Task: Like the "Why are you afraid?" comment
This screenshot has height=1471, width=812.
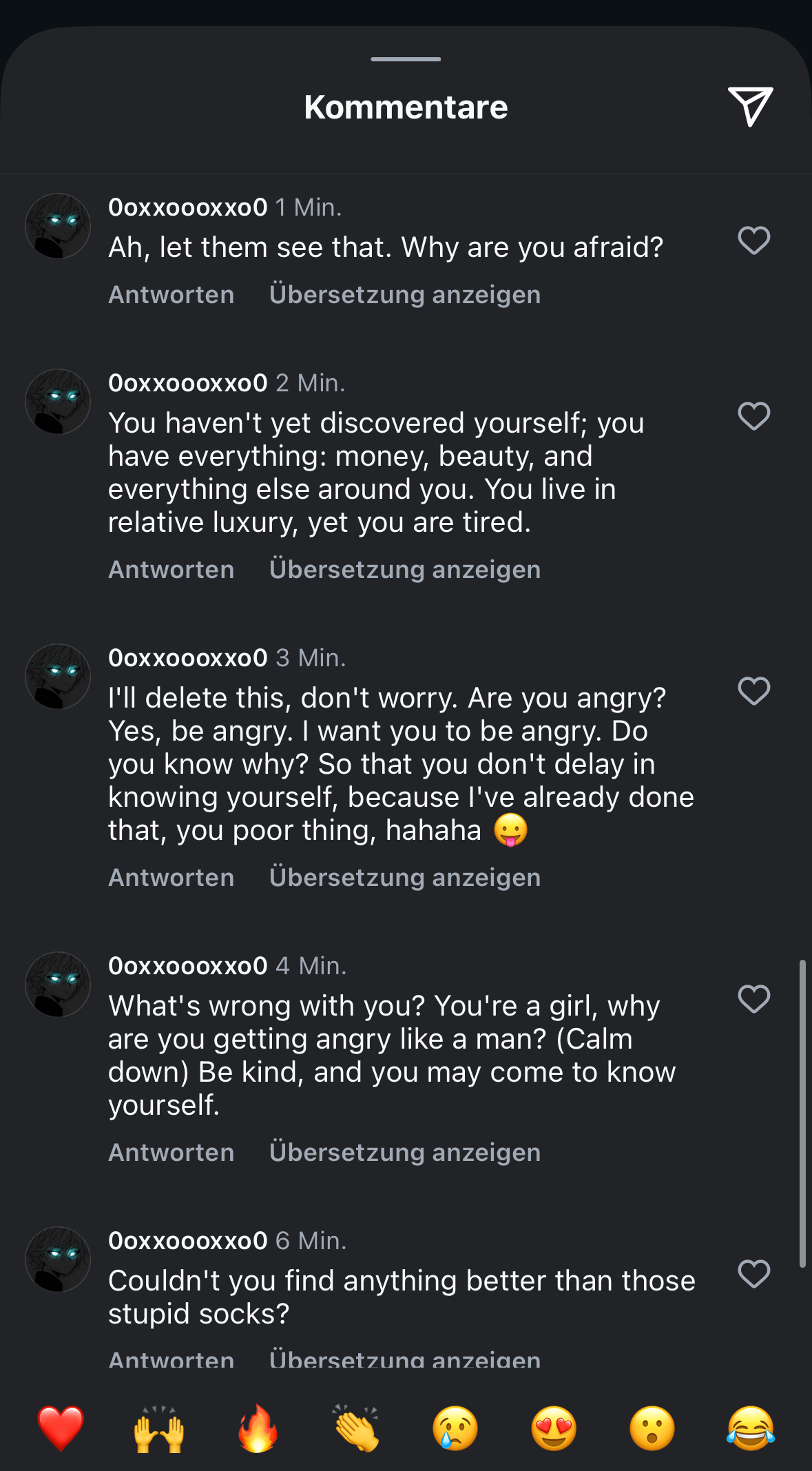Action: (x=753, y=240)
